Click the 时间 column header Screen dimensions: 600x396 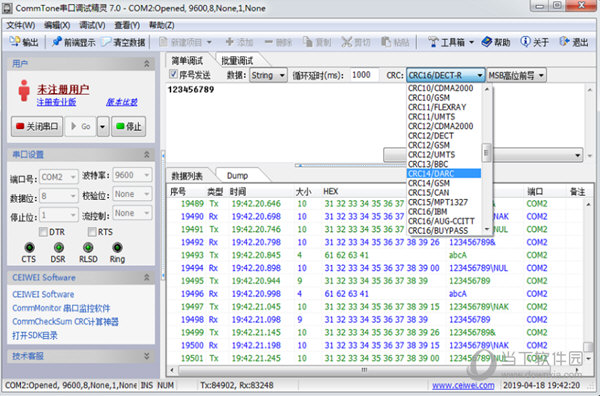coord(260,191)
